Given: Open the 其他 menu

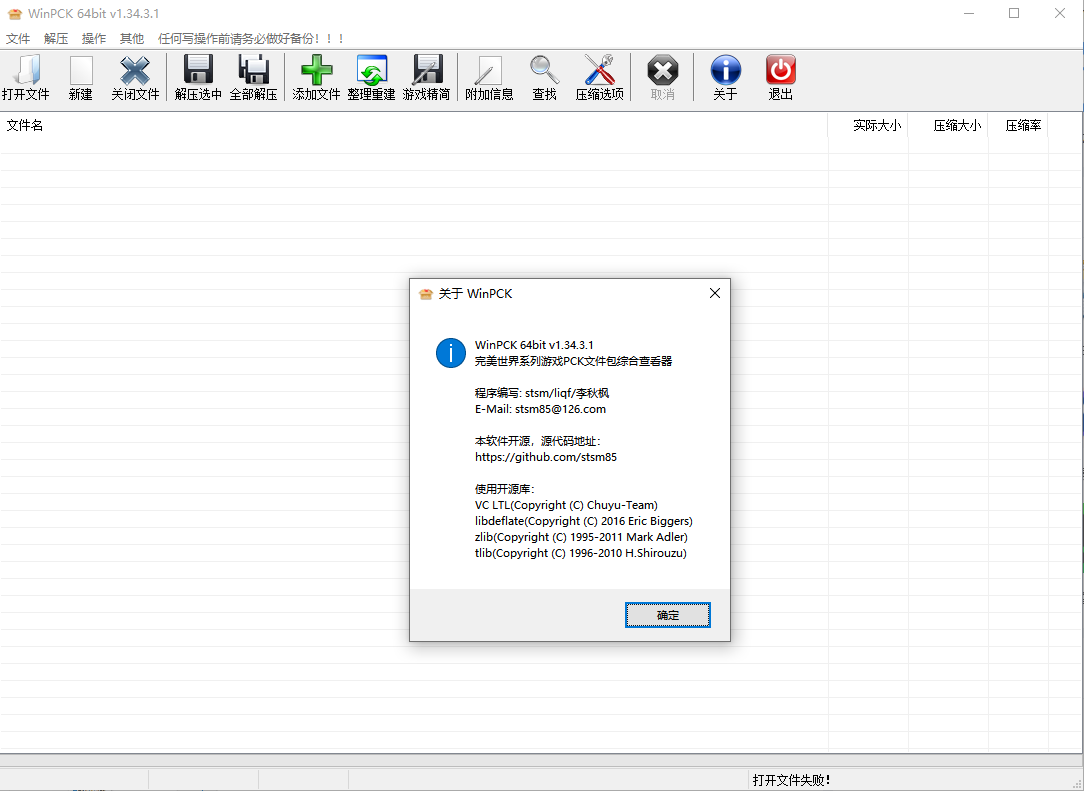Looking at the screenshot, I should tap(132, 39).
